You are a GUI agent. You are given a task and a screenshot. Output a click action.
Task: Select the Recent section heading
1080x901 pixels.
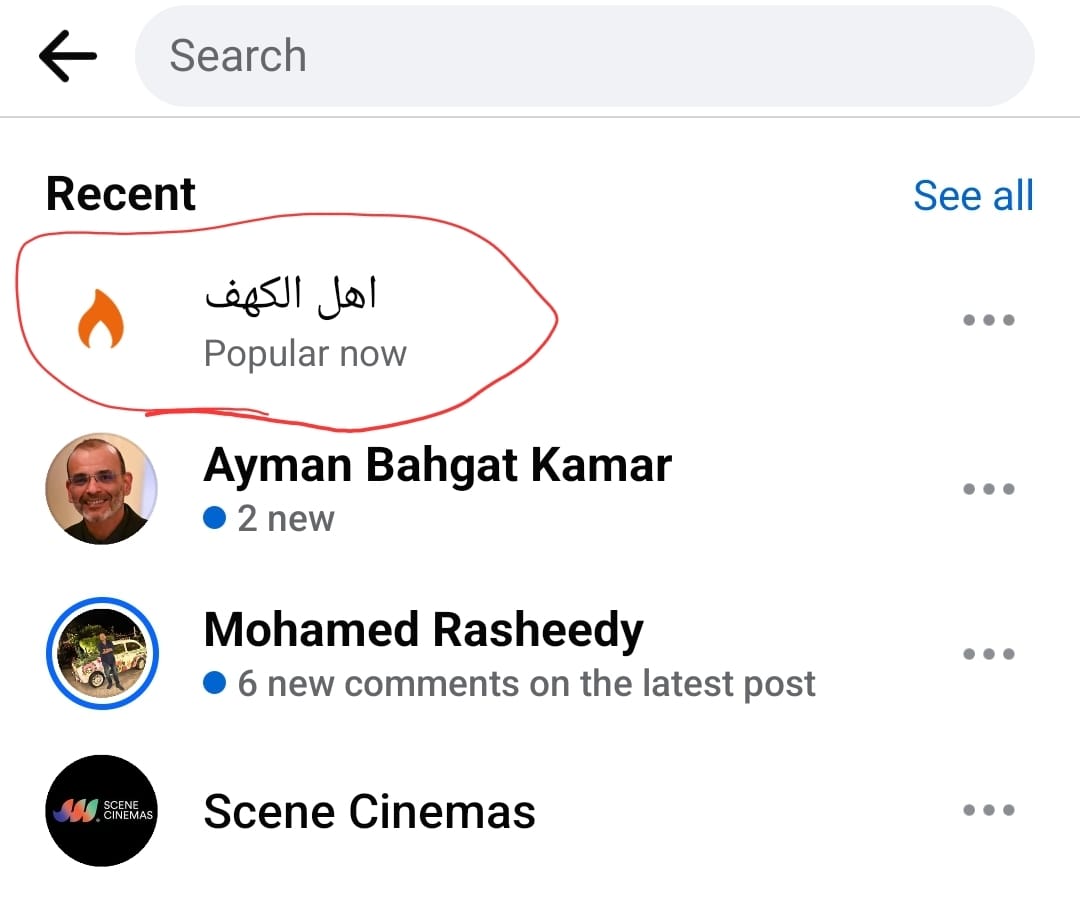point(121,194)
